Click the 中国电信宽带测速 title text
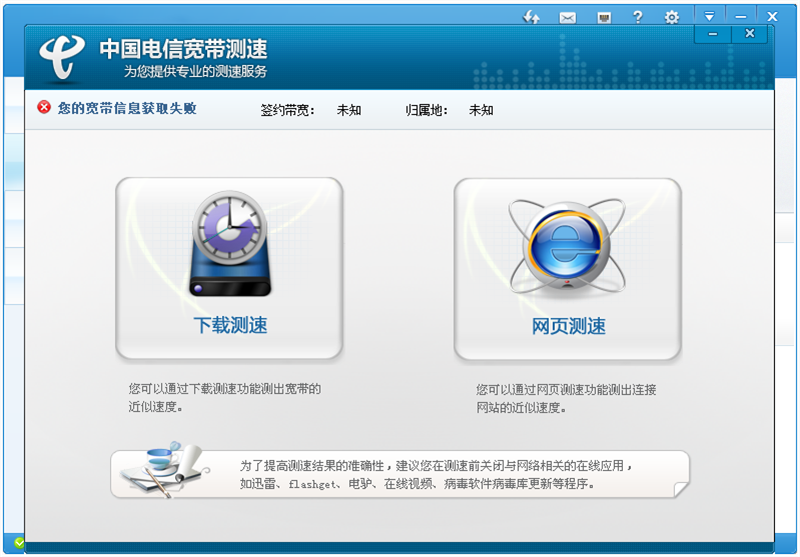 [184, 49]
